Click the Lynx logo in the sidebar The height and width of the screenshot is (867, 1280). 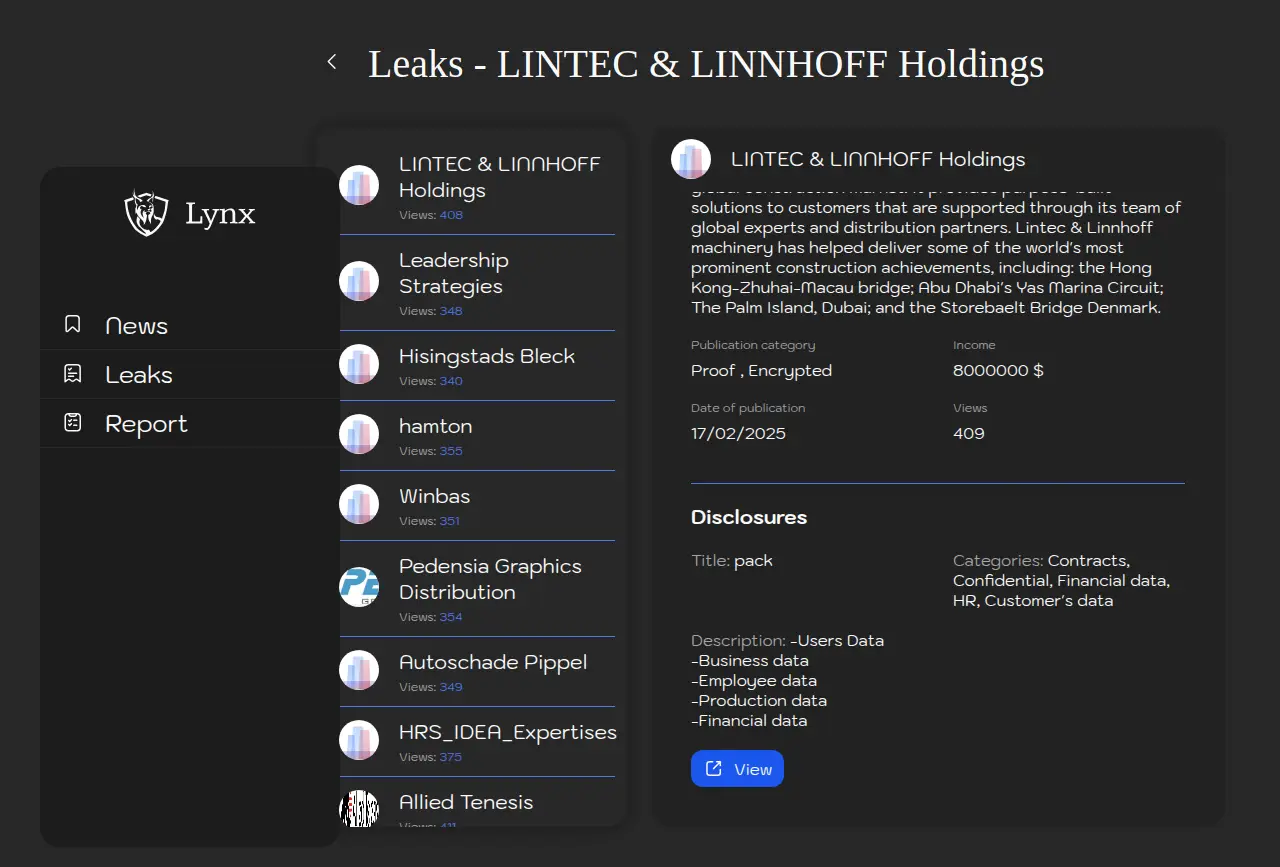tap(146, 213)
